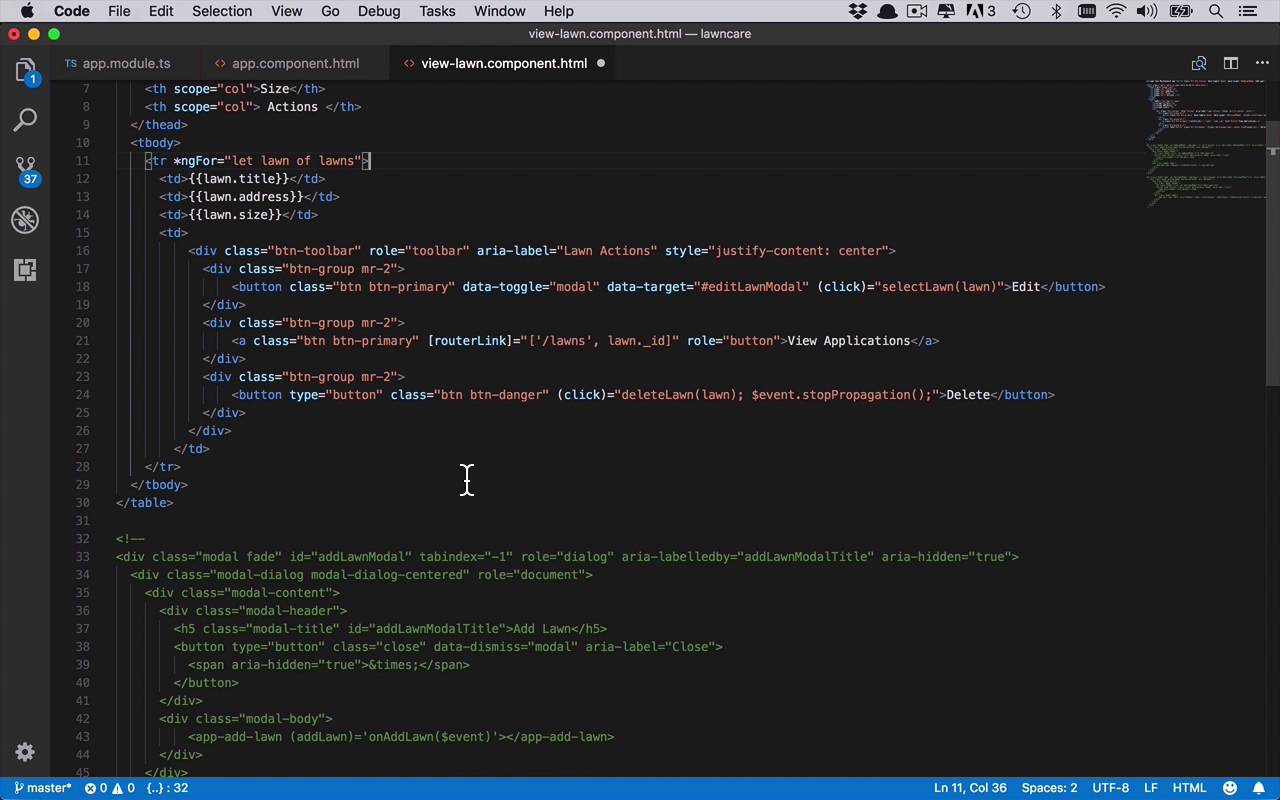
Task: Open the editor More Actions menu
Action: [x=1262, y=63]
